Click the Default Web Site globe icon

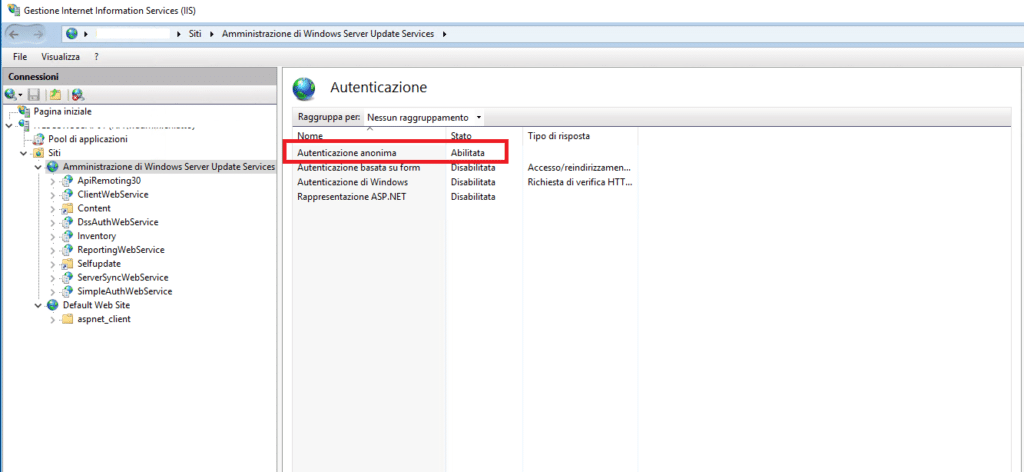coord(53,305)
